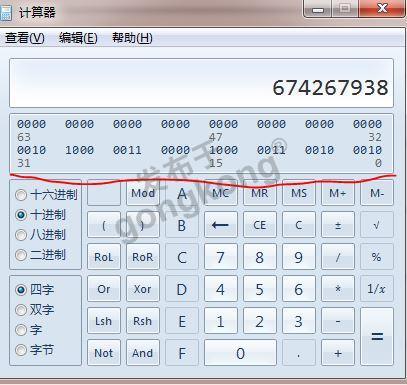407x385 pixels.
Task: Click the And bitwise button
Action: pyautogui.click(x=143, y=353)
